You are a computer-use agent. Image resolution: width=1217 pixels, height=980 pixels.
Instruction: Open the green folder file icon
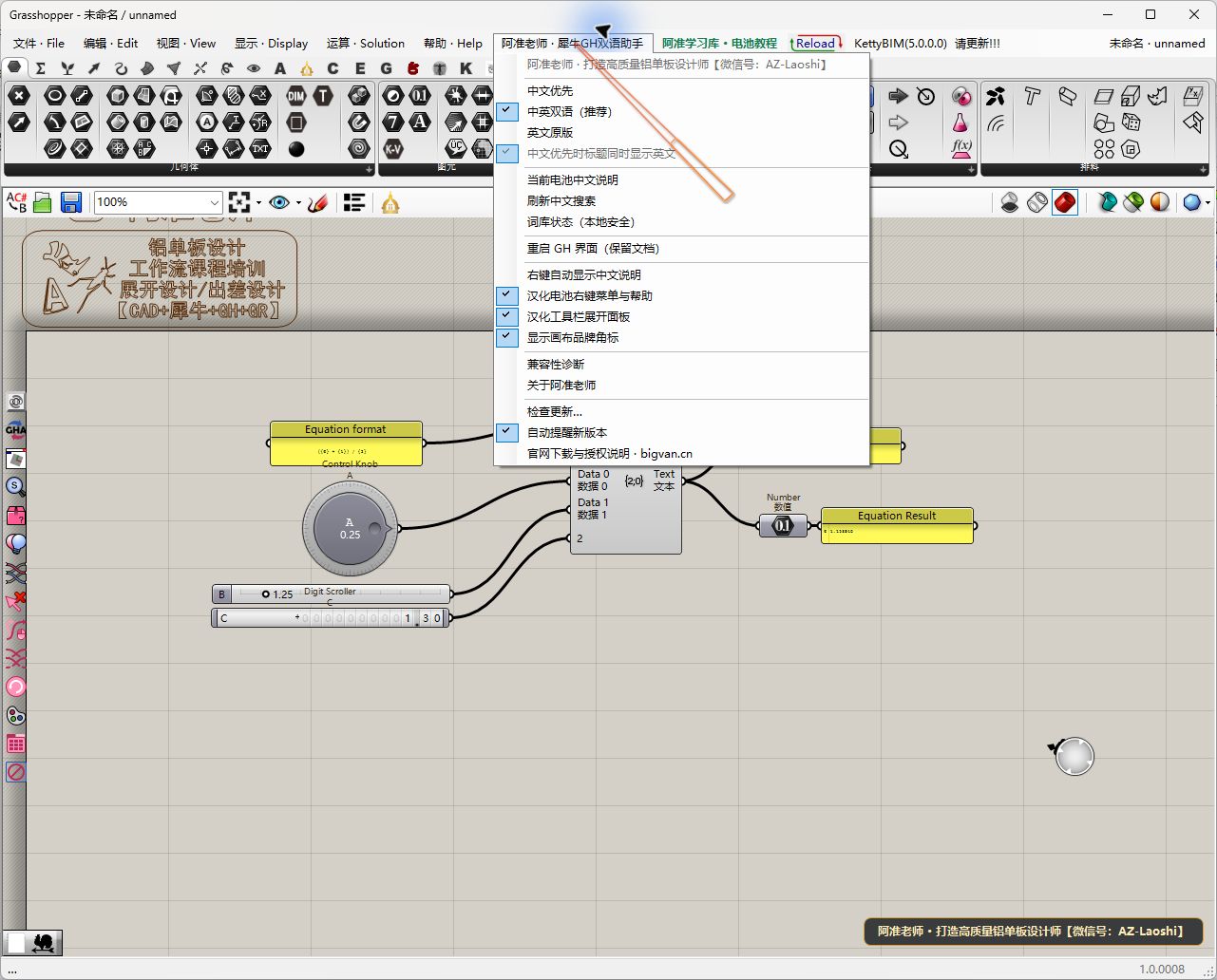pos(43,201)
